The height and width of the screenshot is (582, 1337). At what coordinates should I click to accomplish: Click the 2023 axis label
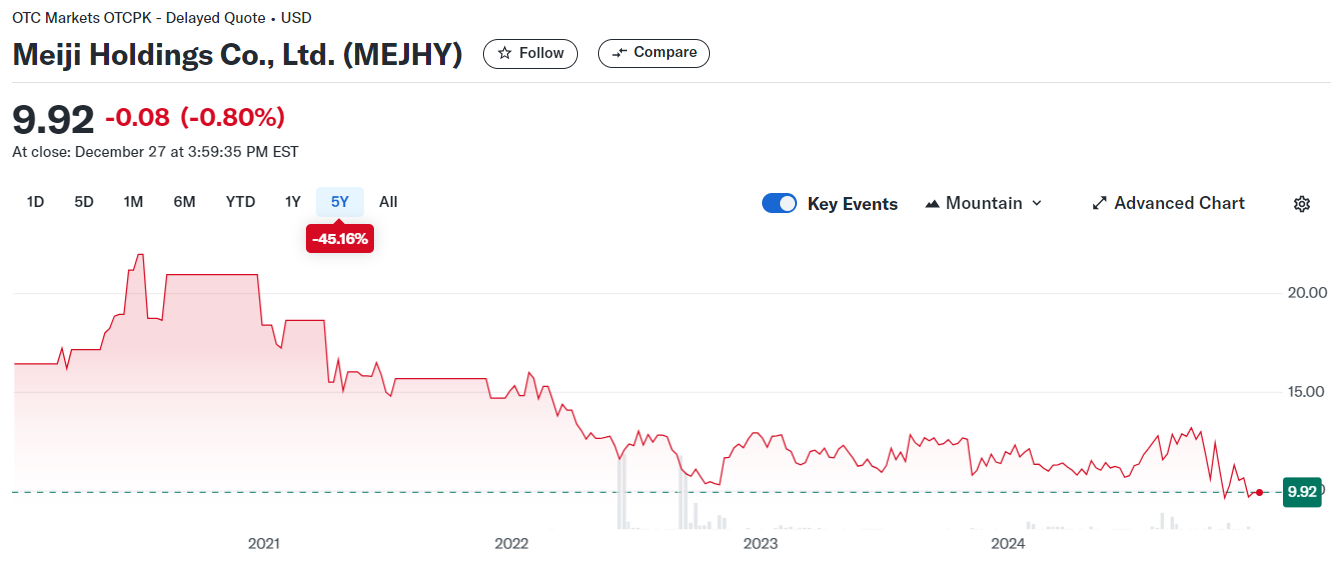click(760, 544)
